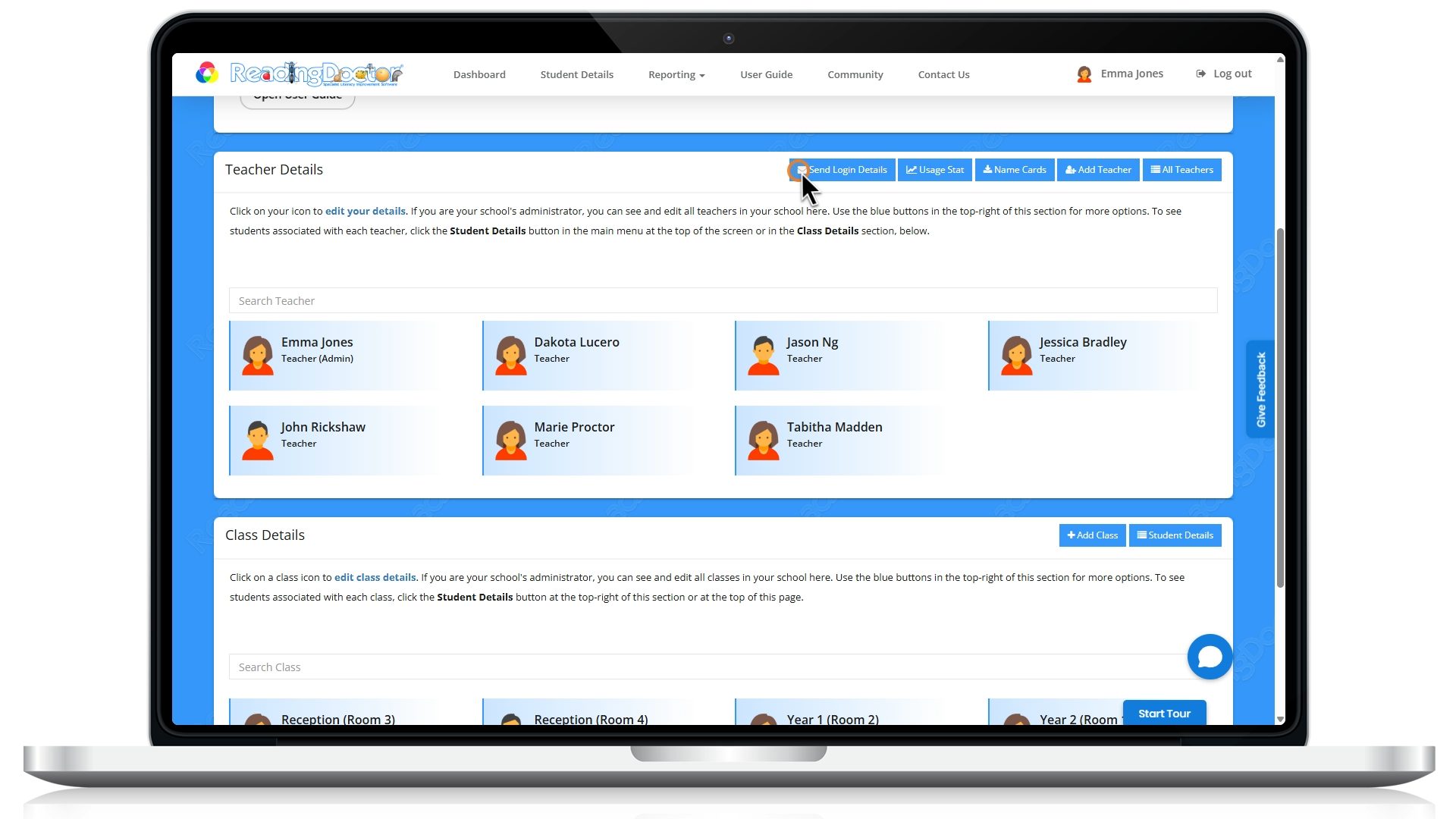The image size is (1456, 819).
Task: Click Send Login Details button
Action: (x=842, y=170)
